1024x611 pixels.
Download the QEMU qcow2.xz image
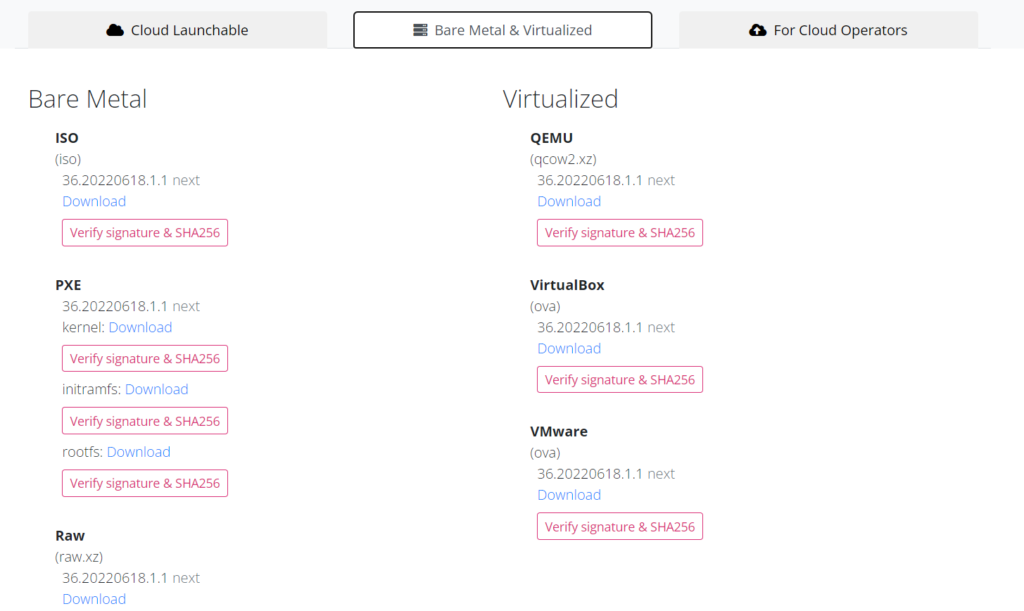(x=569, y=201)
